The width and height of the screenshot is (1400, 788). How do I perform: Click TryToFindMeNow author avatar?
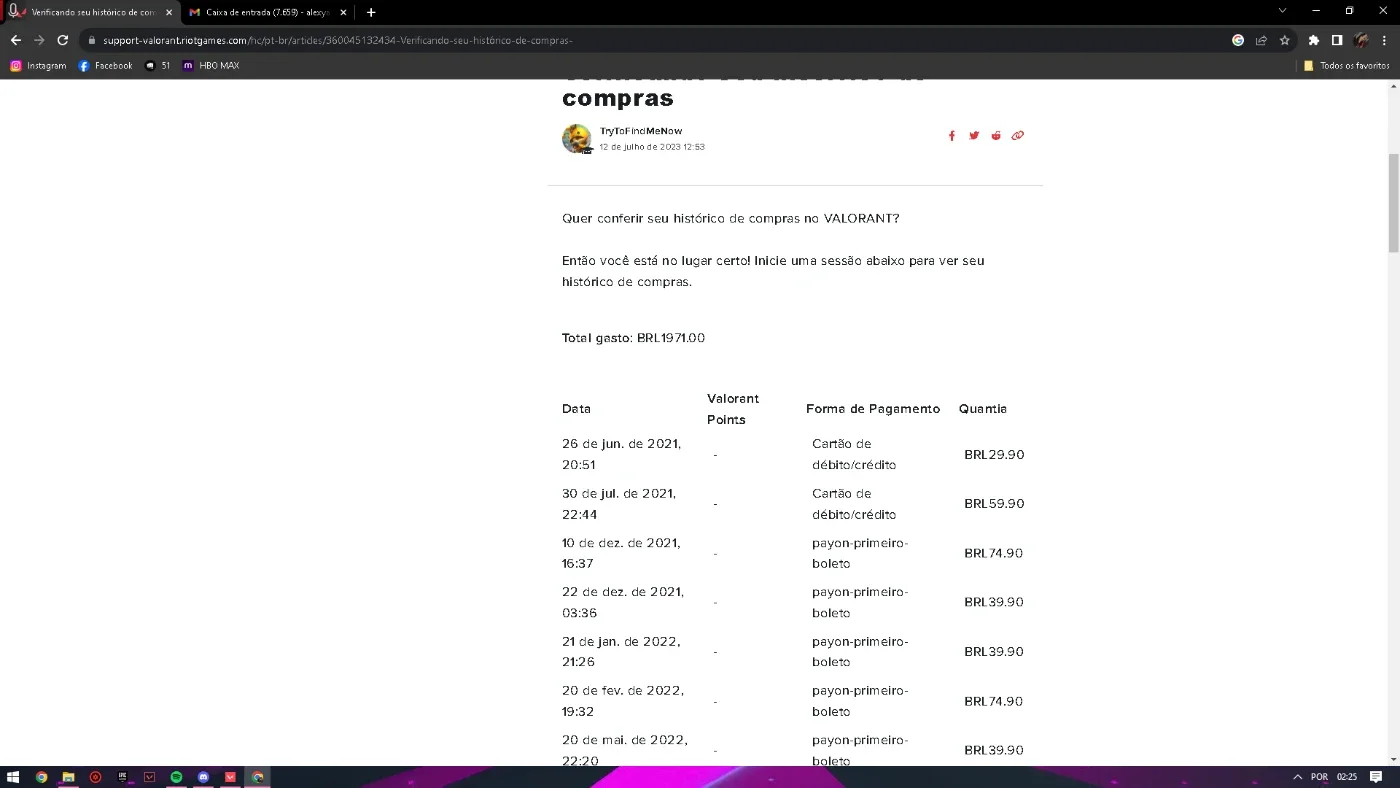pyautogui.click(x=577, y=139)
